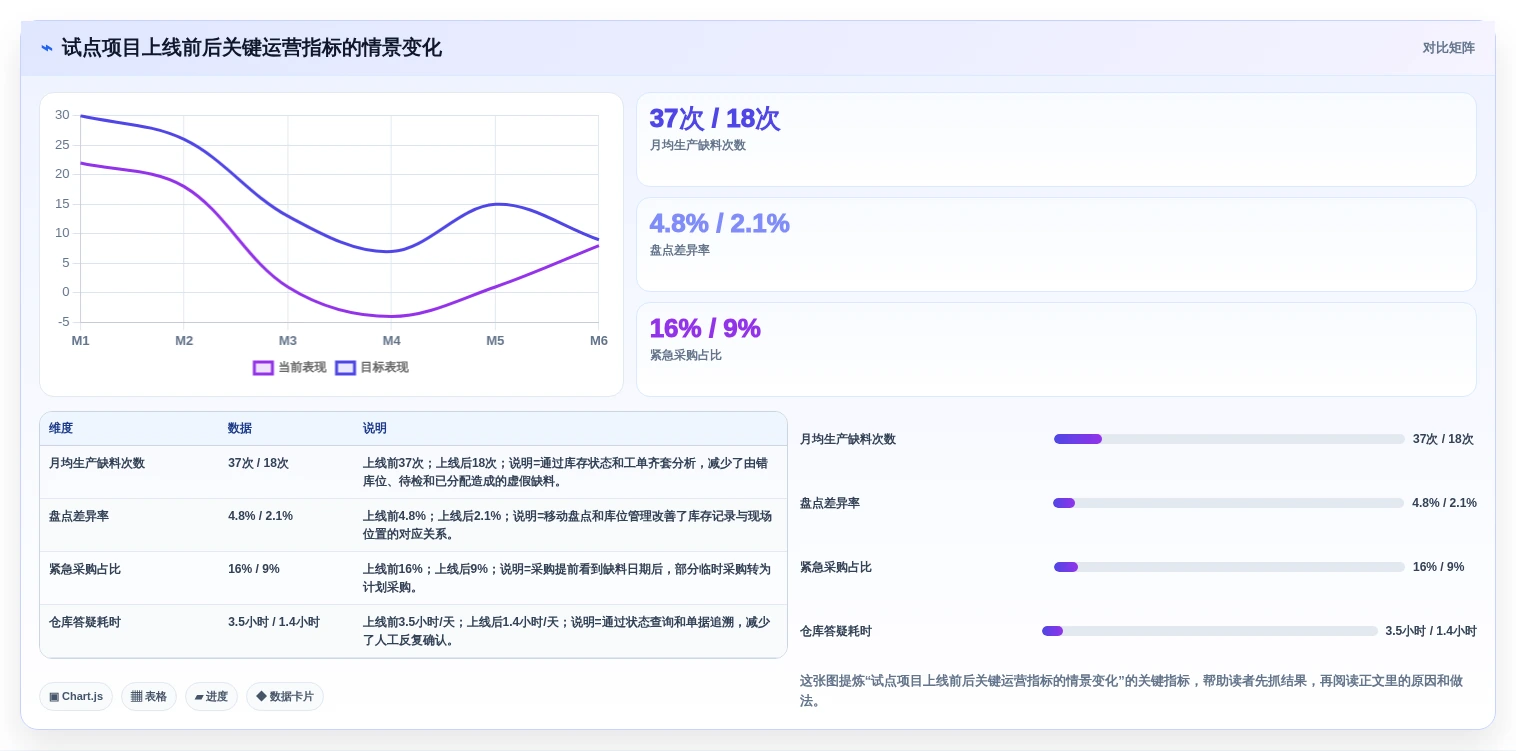Click table cell 月均生产缺料次数
This screenshot has width=1516, height=751.
tap(97, 463)
